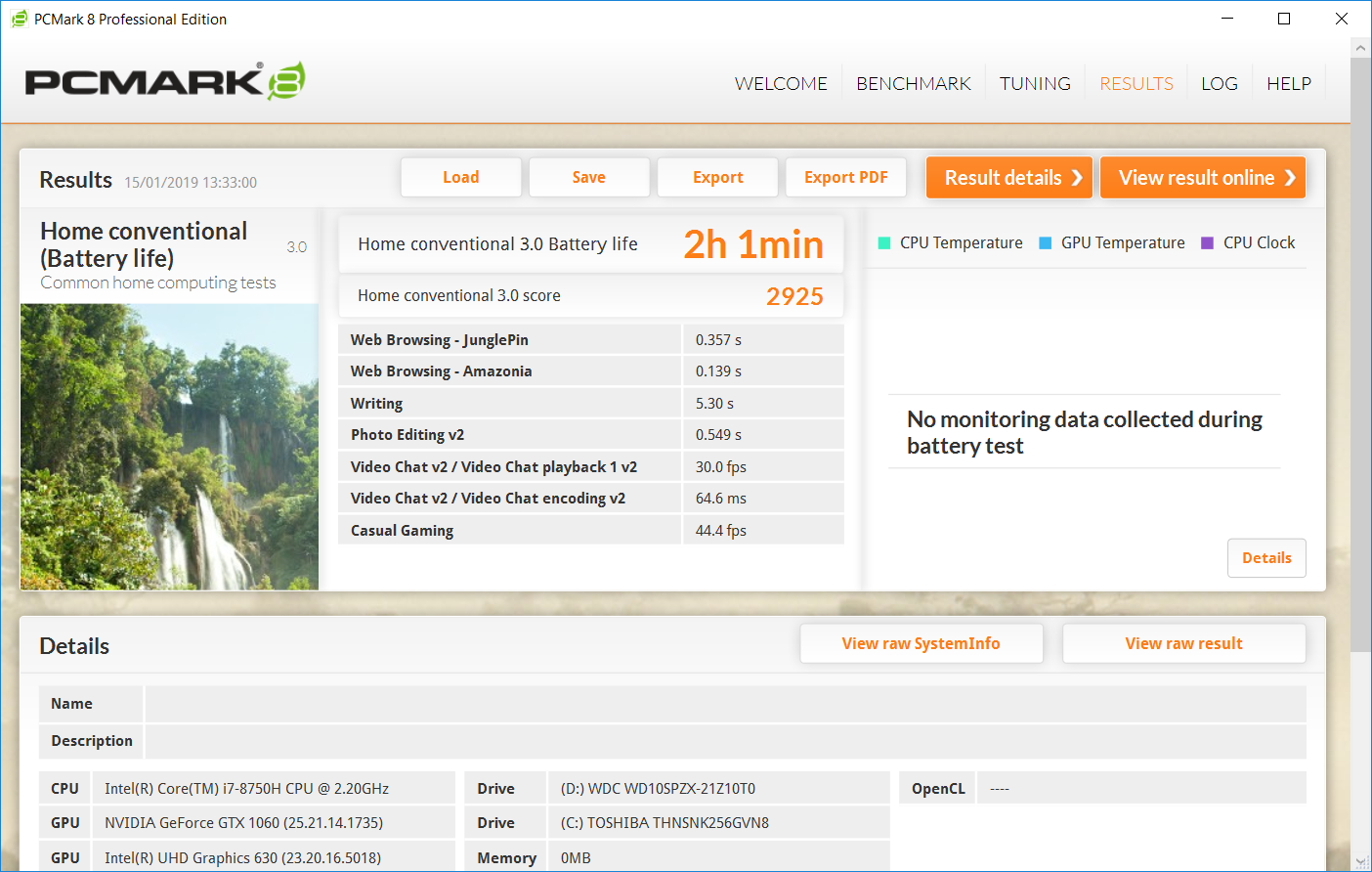Click the PCMark 8 logo
The height and width of the screenshot is (872, 1372).
165,81
